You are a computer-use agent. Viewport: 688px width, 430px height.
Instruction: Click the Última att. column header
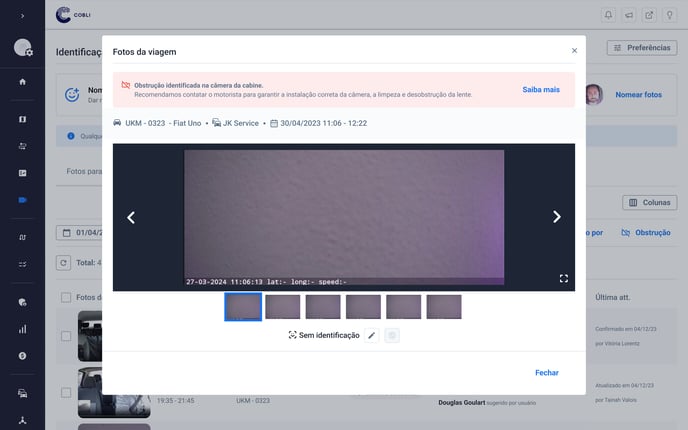coord(613,297)
